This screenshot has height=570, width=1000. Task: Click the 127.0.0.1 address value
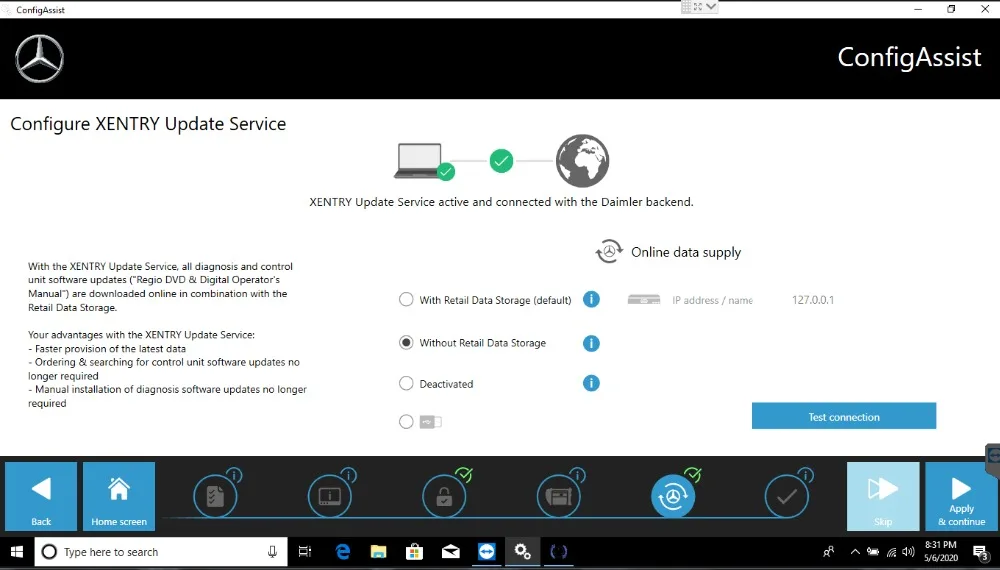(812, 300)
